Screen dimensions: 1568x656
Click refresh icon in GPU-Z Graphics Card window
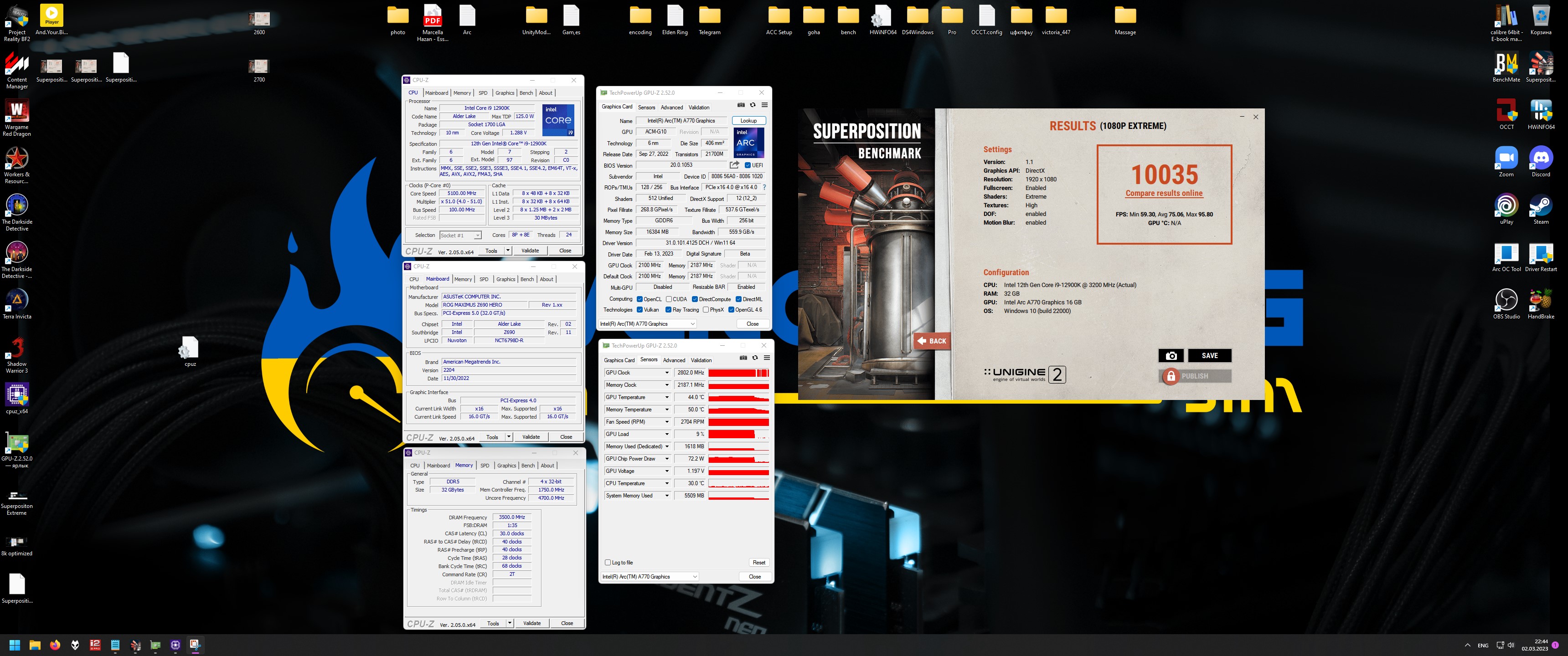click(753, 105)
